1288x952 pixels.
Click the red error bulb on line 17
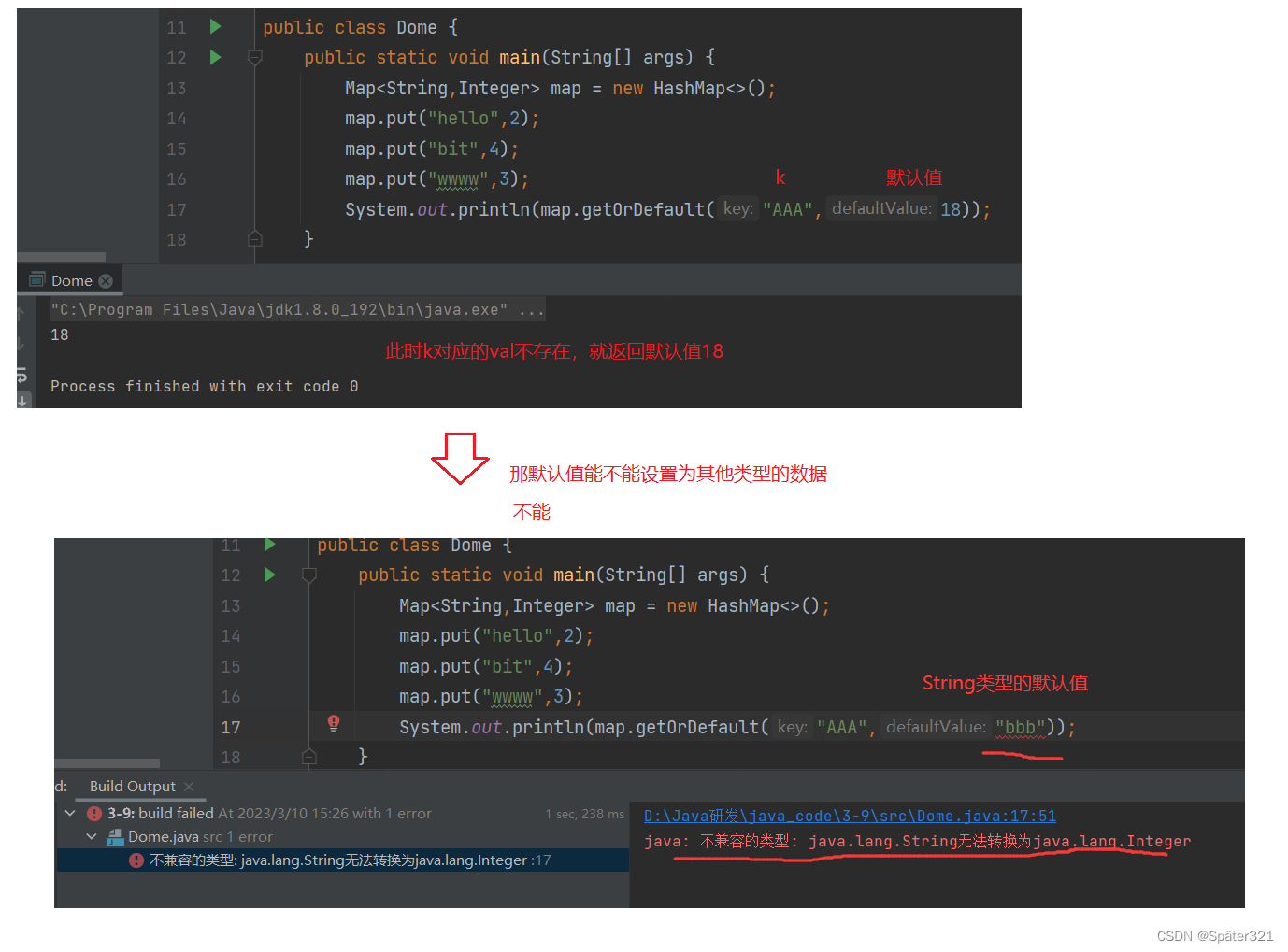tap(334, 722)
